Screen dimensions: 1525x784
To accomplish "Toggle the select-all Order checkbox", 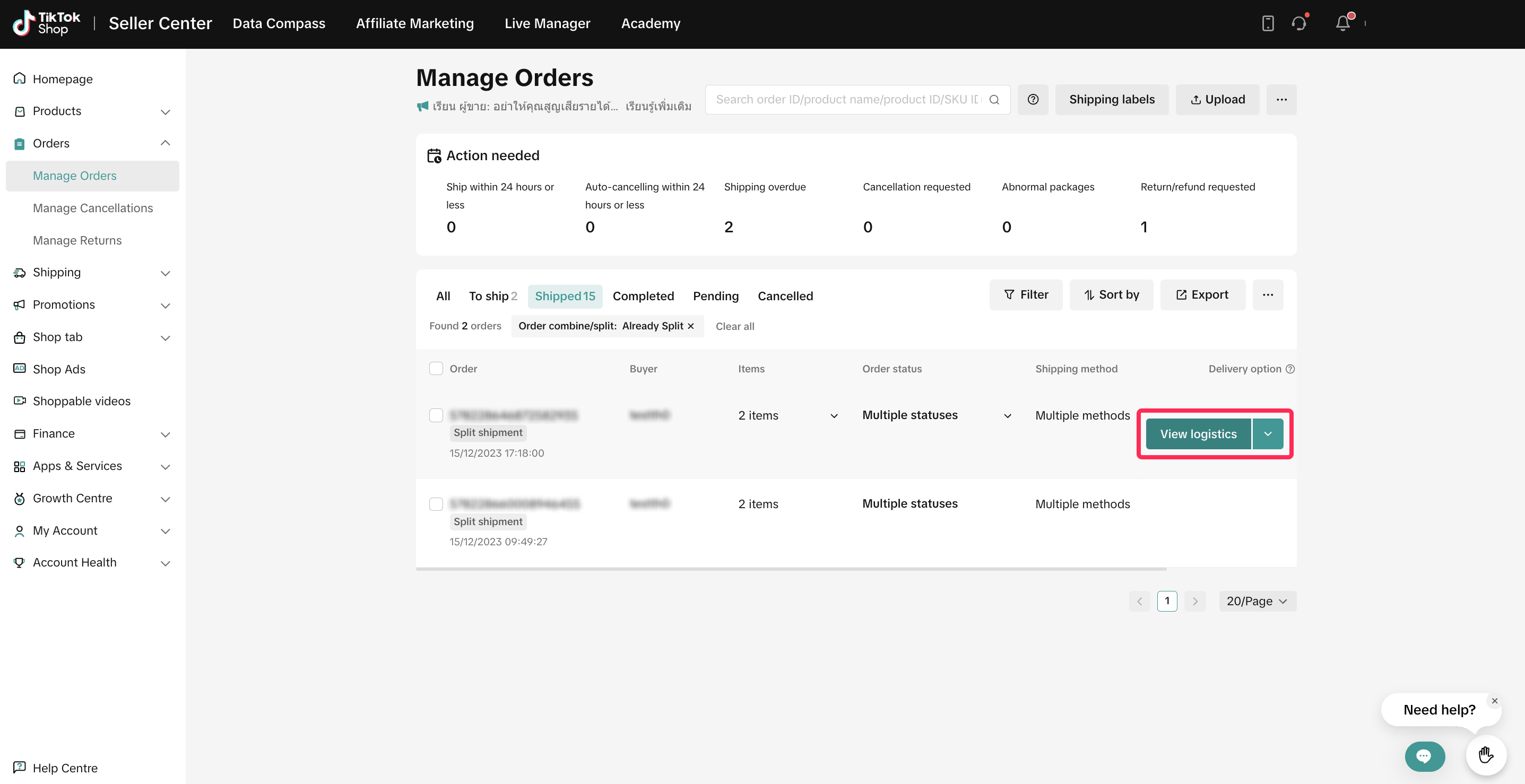I will point(436,369).
